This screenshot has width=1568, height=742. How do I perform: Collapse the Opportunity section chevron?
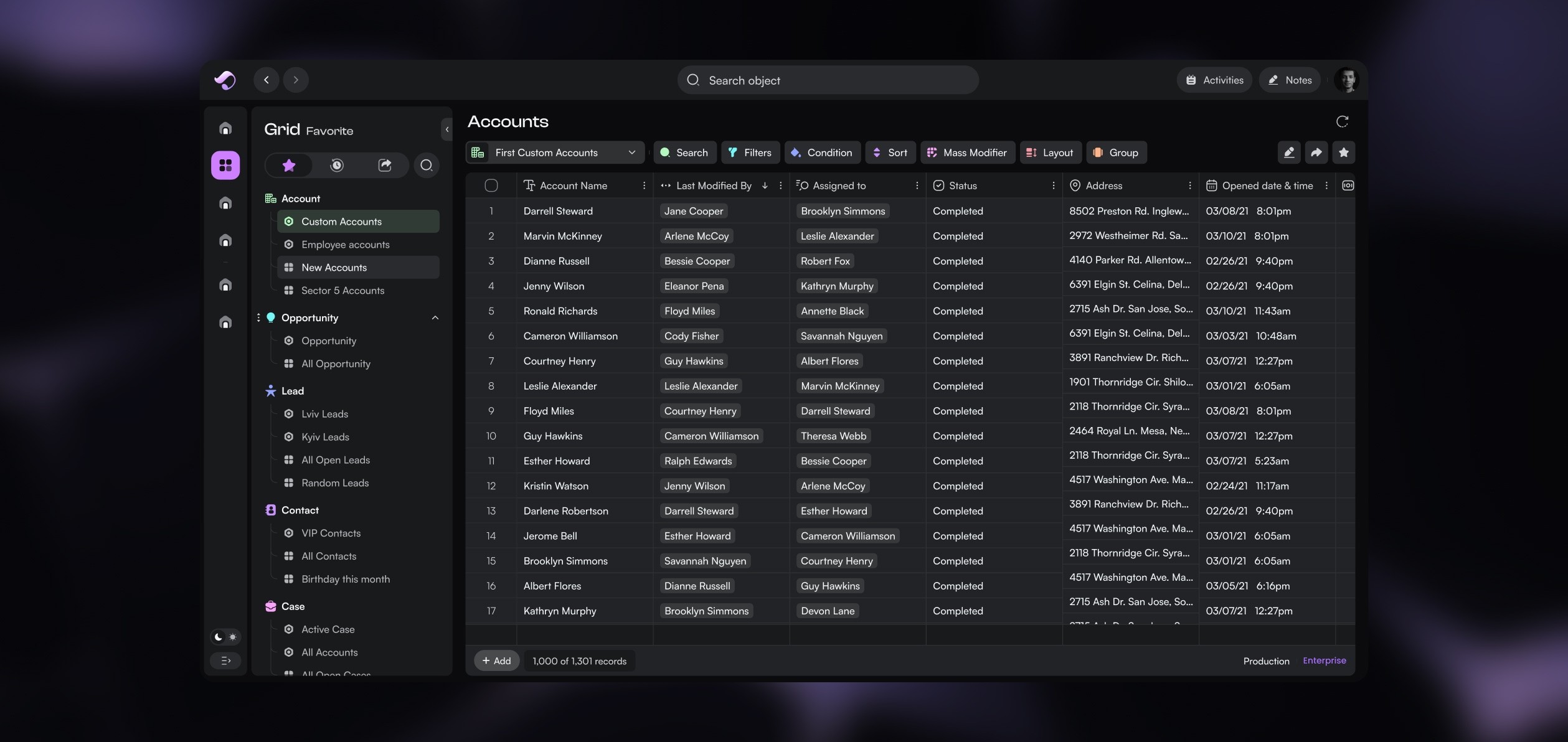(435, 318)
